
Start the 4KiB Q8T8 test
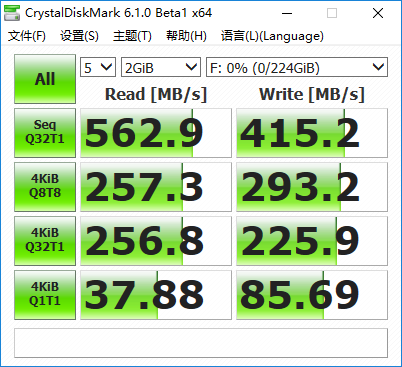point(45,187)
